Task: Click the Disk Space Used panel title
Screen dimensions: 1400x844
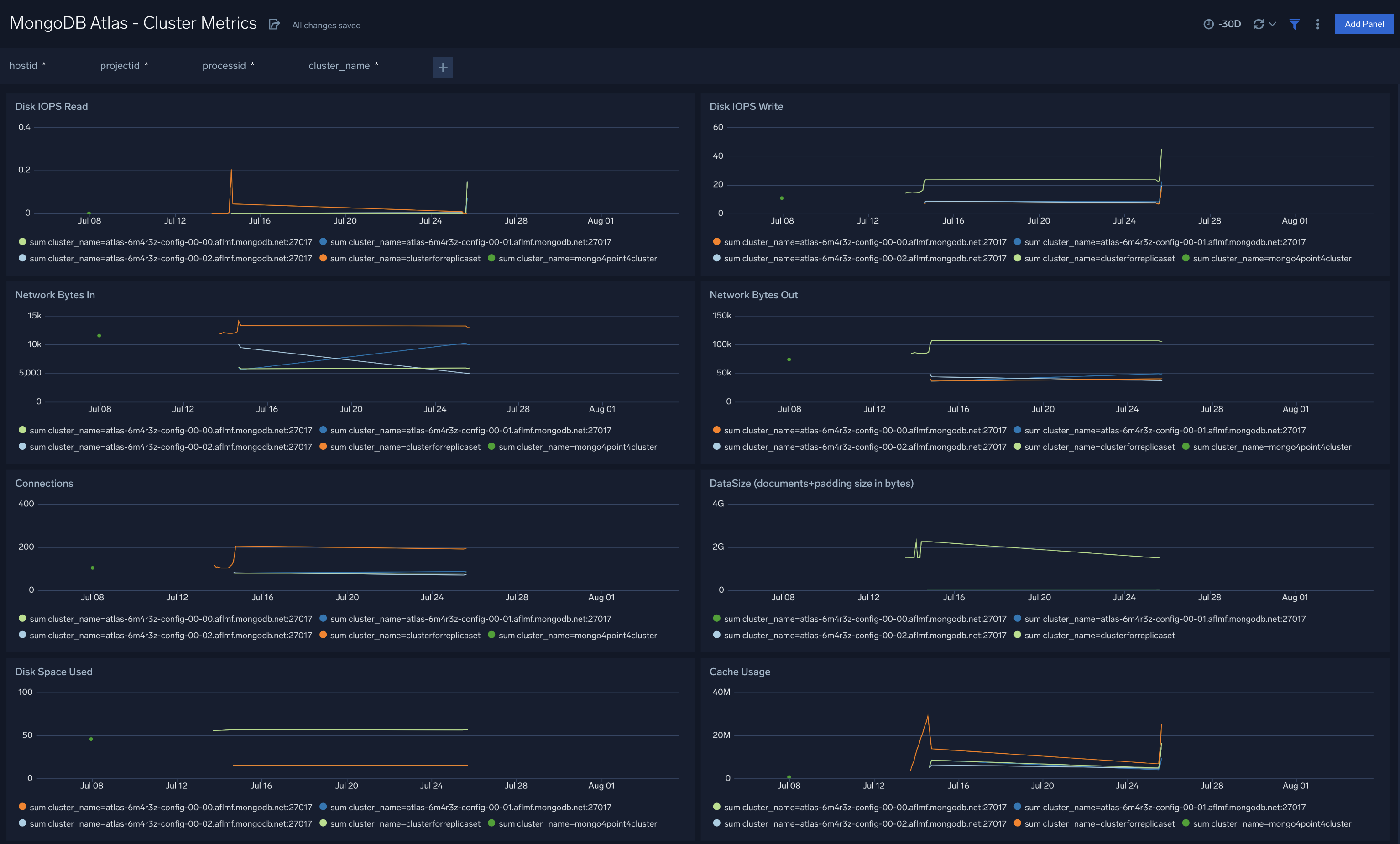Action: pyautogui.click(x=53, y=672)
